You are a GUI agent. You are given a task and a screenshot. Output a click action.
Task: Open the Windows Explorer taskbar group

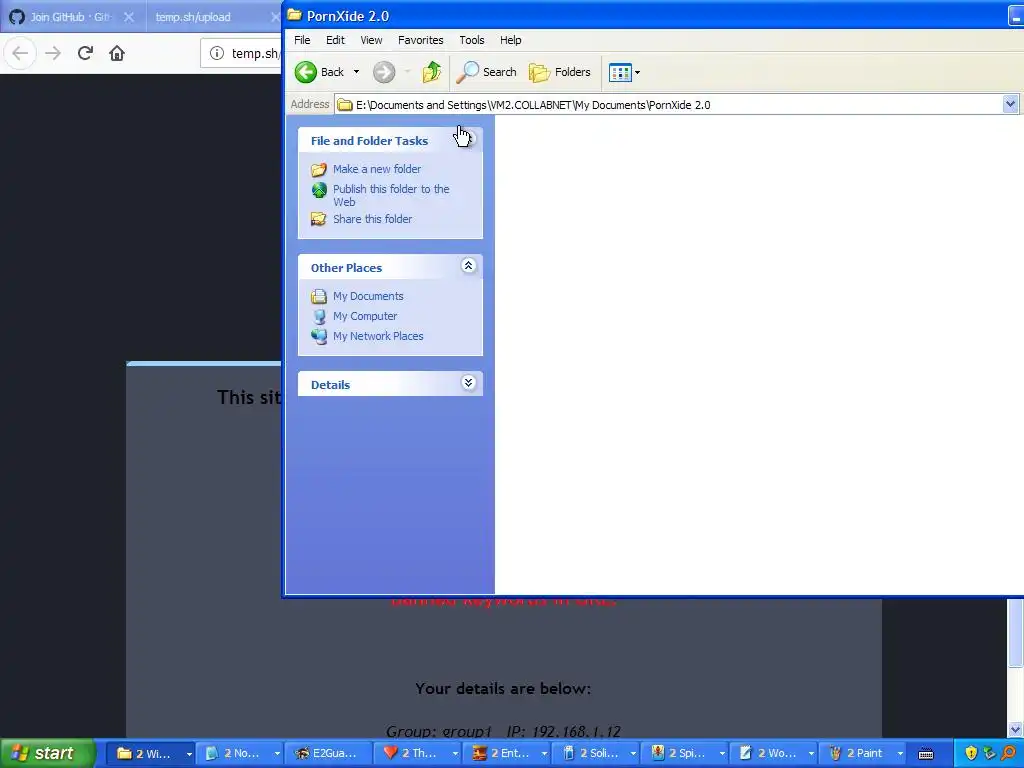coord(153,753)
